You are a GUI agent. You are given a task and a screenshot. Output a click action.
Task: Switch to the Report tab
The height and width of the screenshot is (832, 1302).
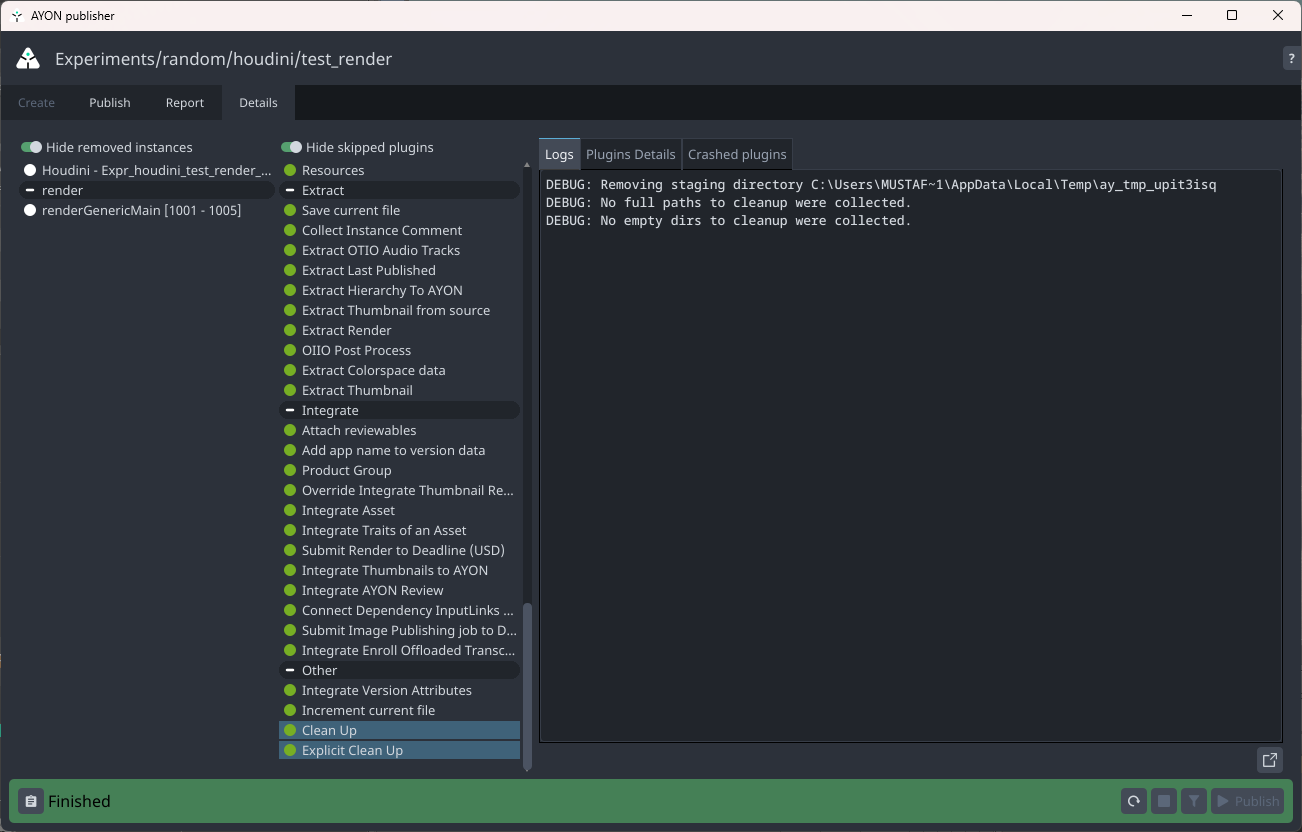click(x=184, y=103)
